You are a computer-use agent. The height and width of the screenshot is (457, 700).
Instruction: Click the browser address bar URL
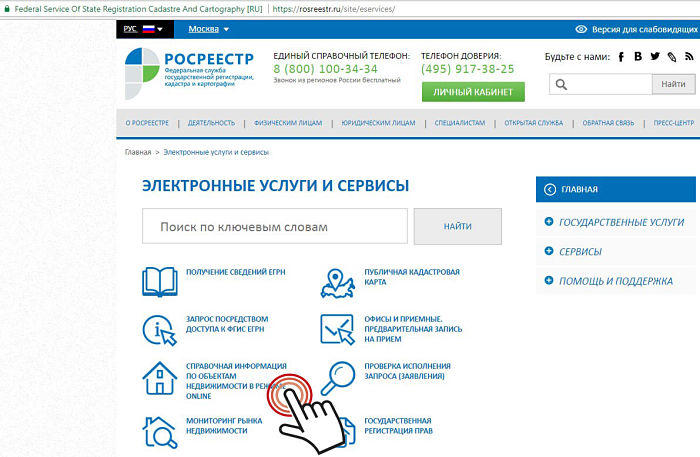click(333, 9)
